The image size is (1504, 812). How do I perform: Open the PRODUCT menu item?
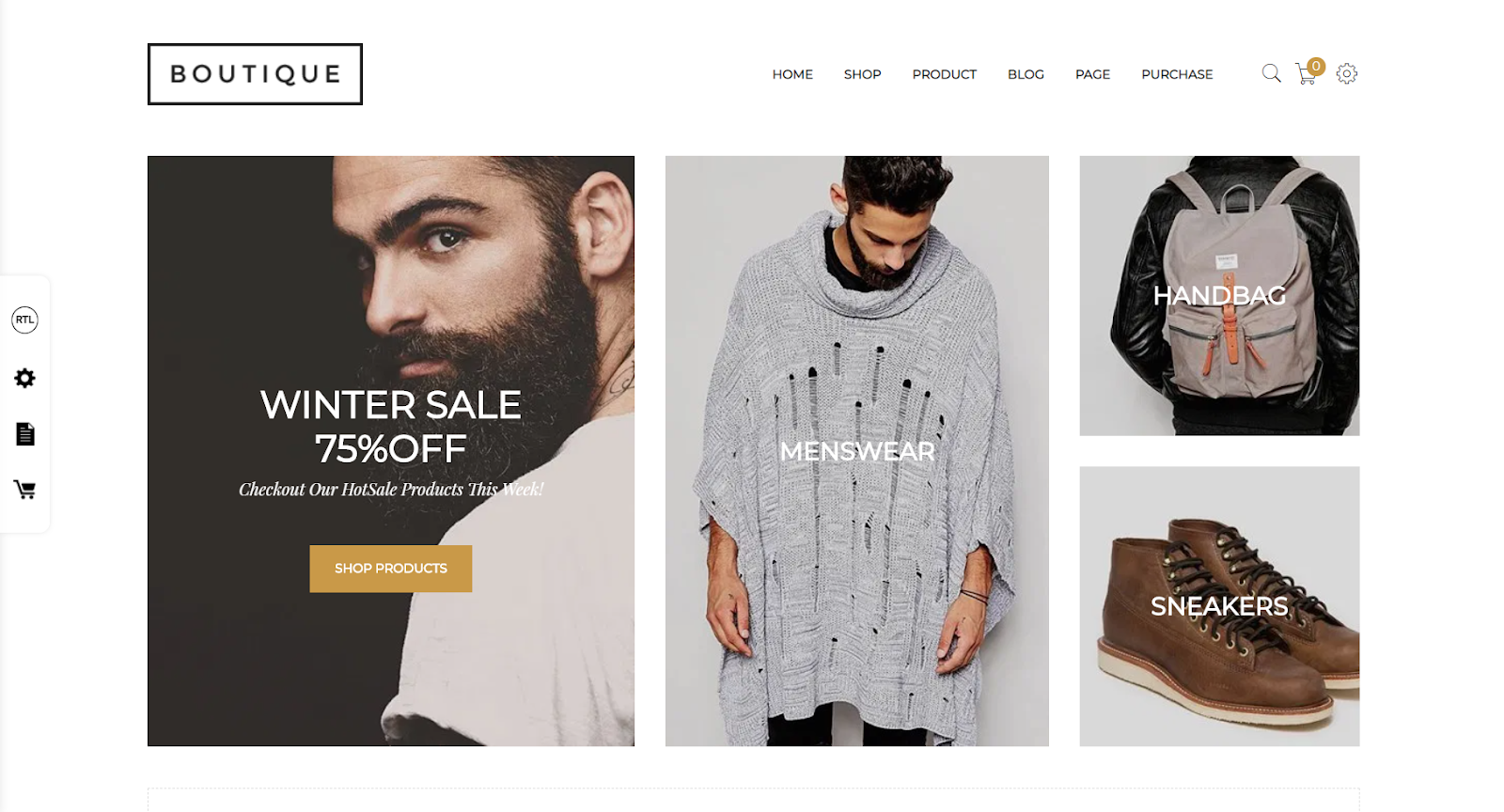944,74
